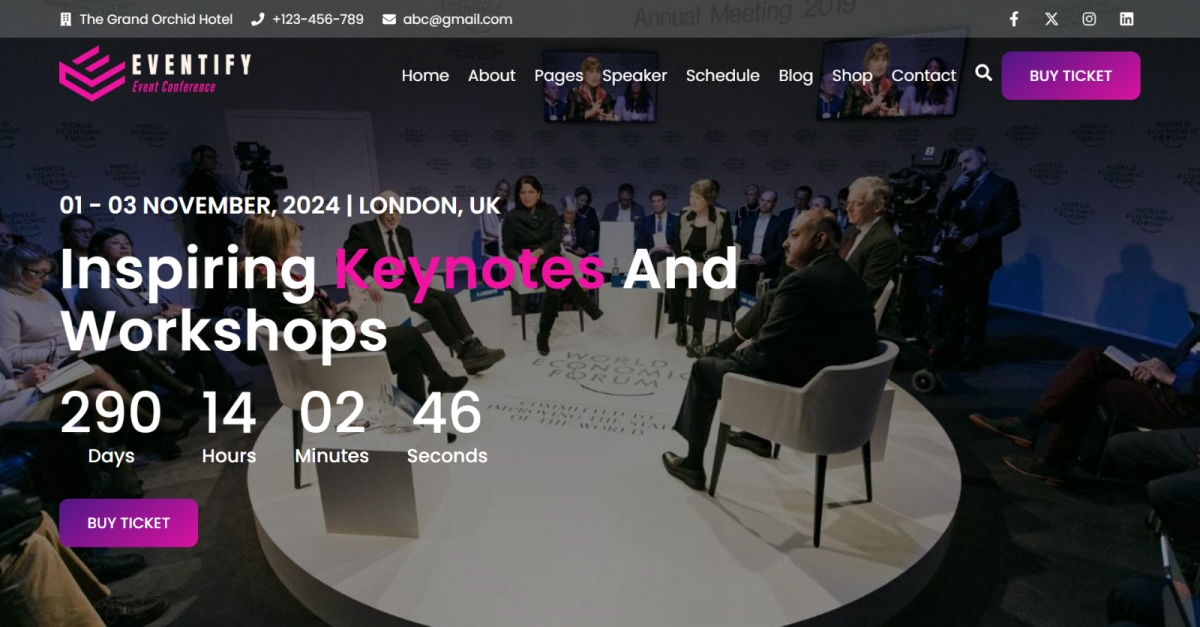This screenshot has height=627, width=1200.
Task: Click the 290 days countdown number
Action: coord(111,412)
